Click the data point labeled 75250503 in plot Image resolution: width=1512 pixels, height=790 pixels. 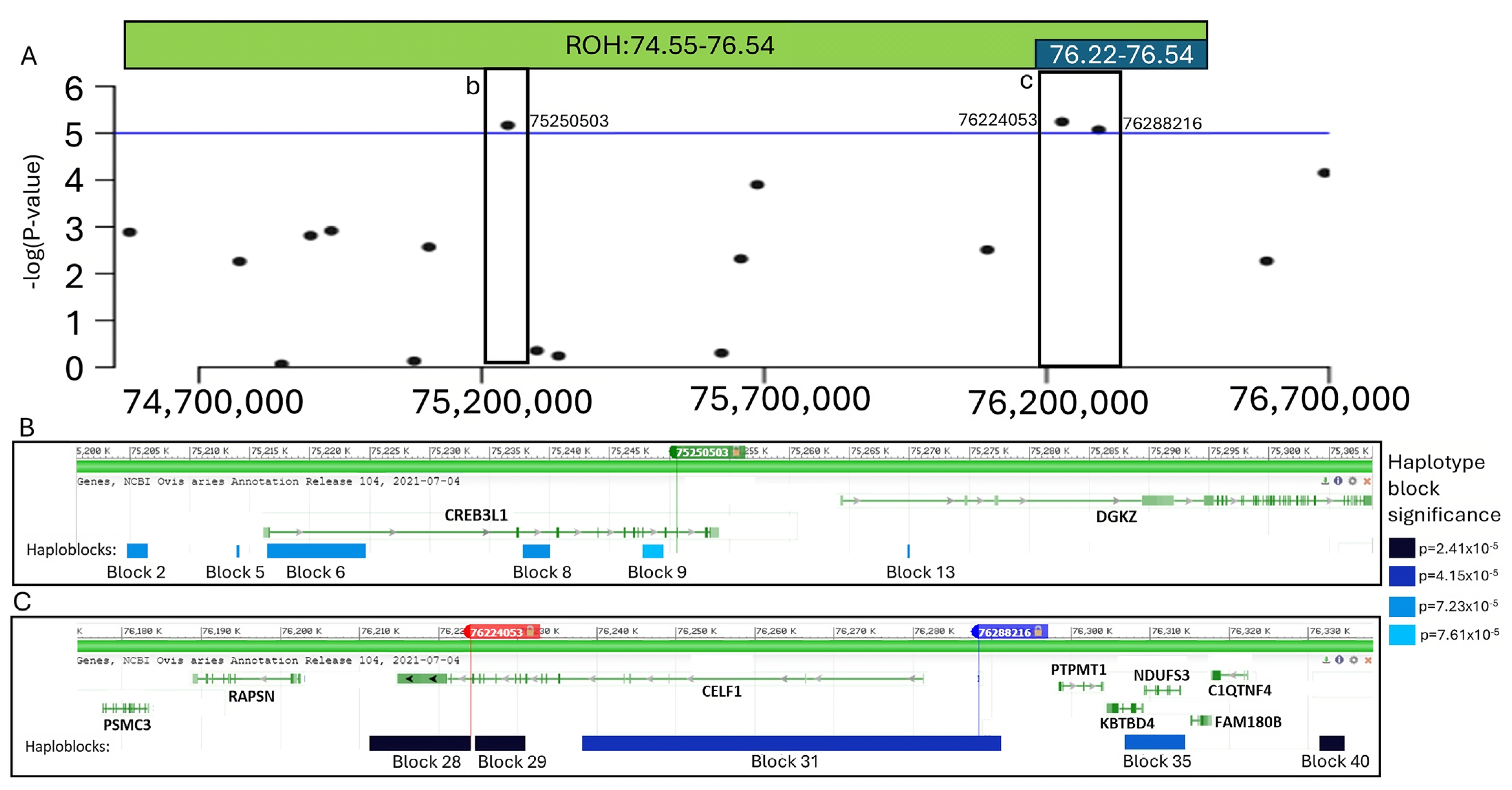click(x=508, y=125)
